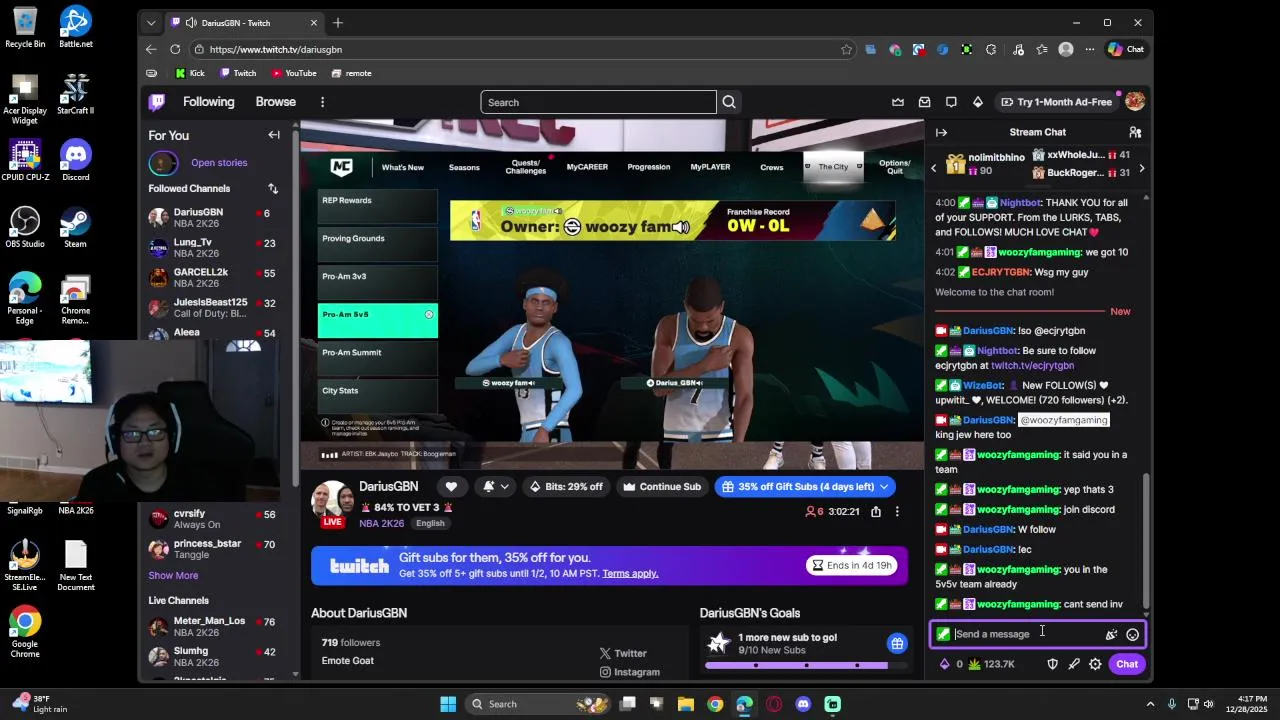Open the Following tab
This screenshot has height=720, width=1280.
pos(208,102)
